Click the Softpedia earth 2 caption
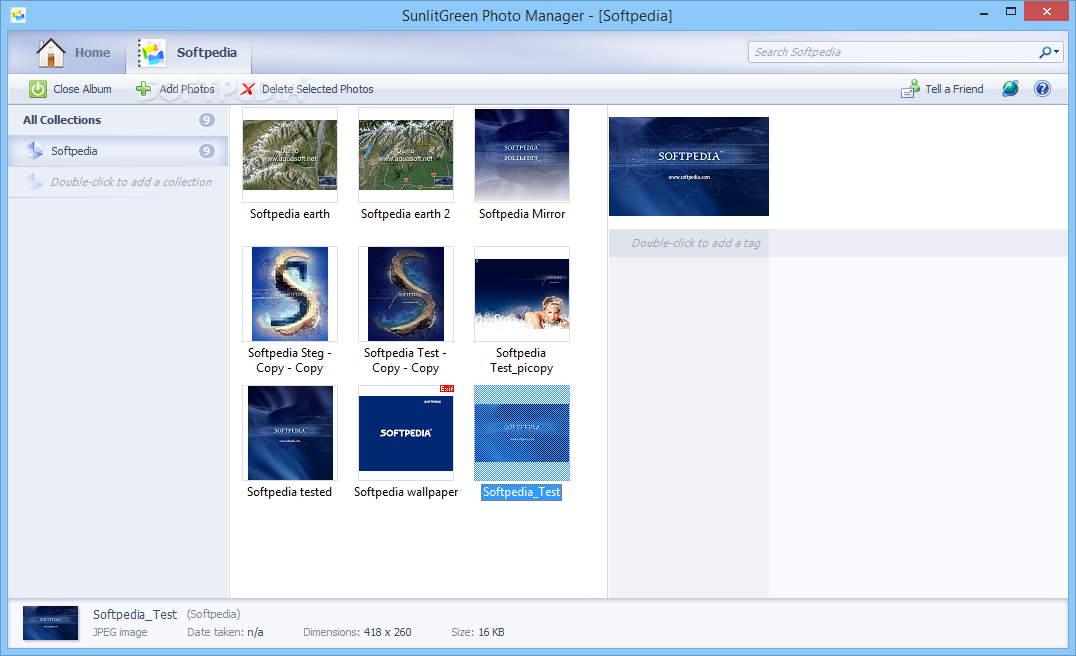Screen dimensions: 1076x656 tap(406, 214)
